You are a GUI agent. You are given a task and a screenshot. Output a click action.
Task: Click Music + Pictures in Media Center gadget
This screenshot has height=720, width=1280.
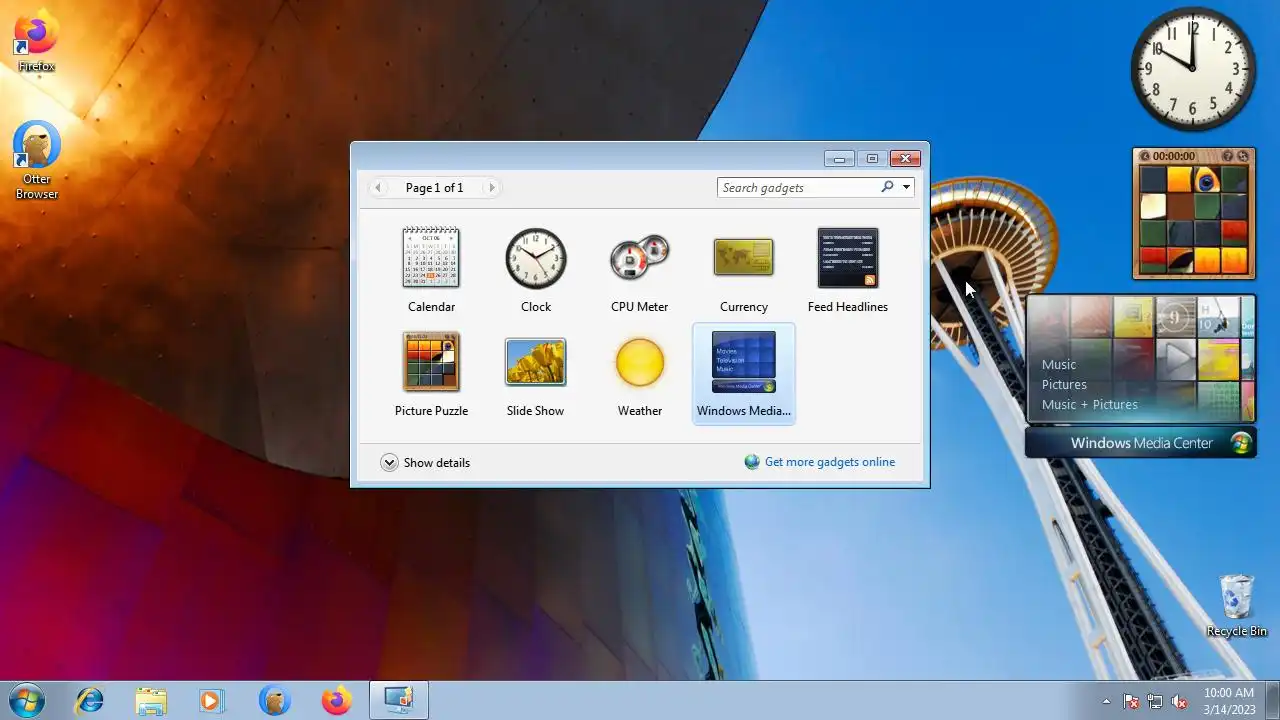(x=1090, y=404)
